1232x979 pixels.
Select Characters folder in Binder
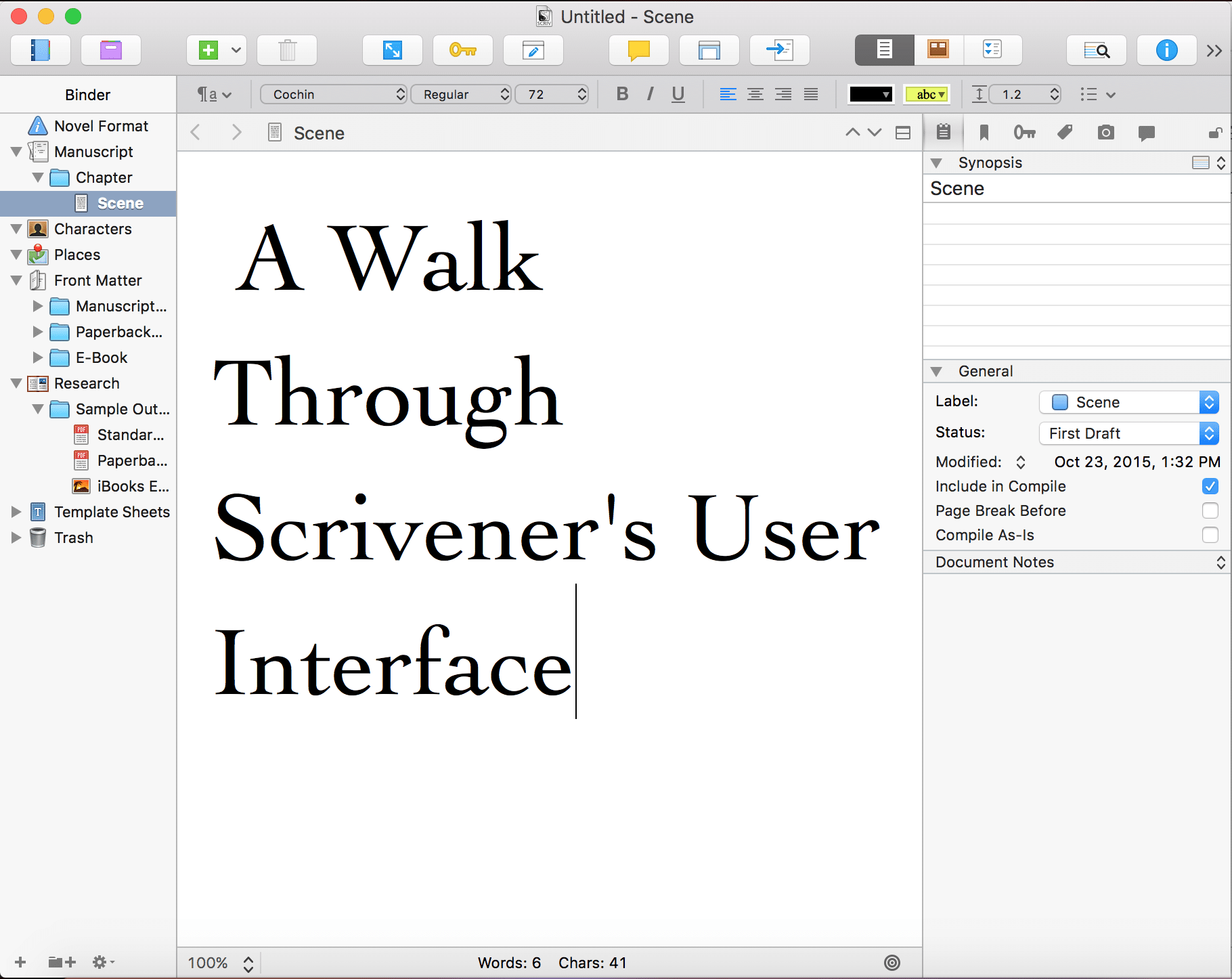point(88,229)
